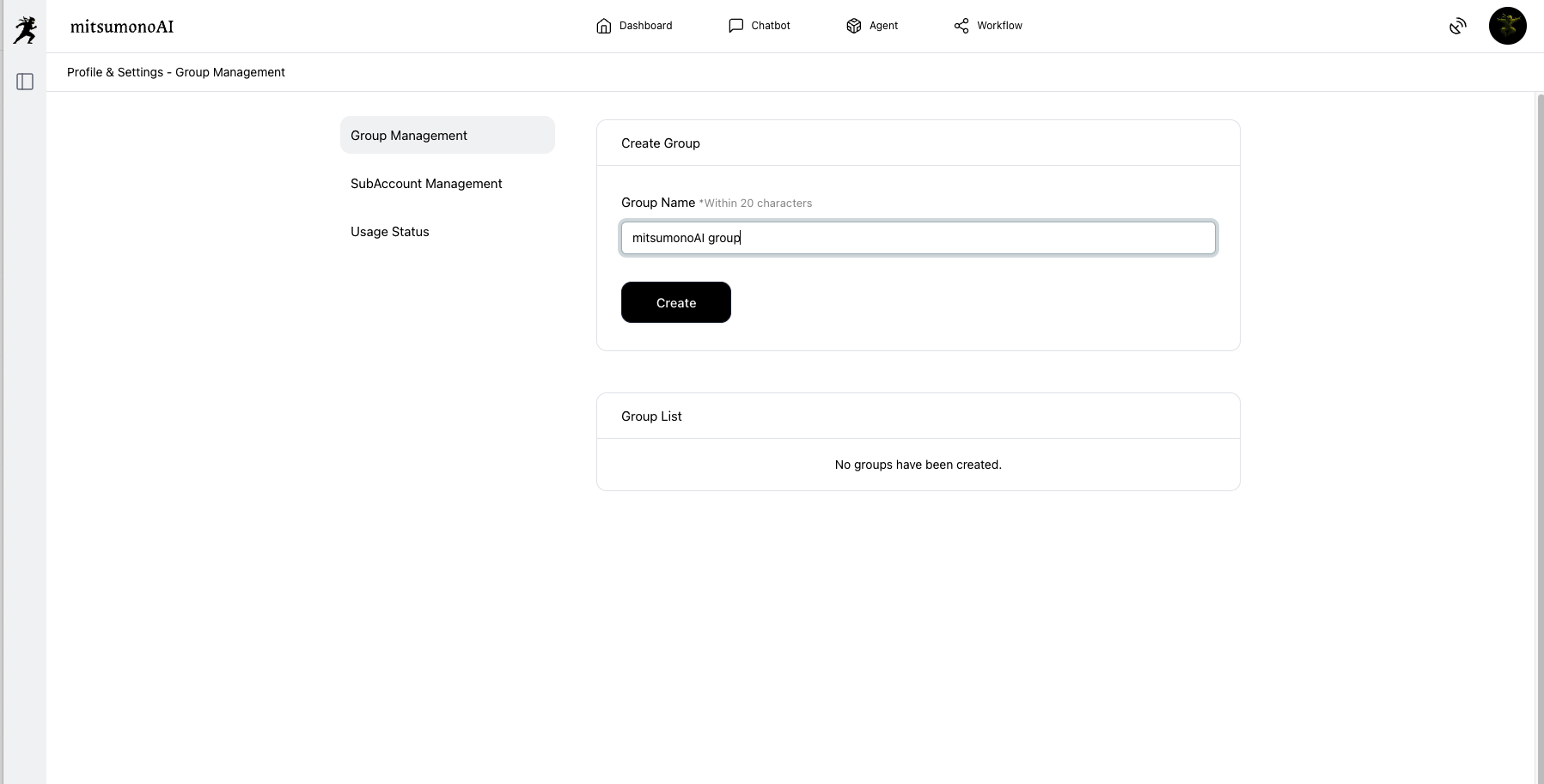
Task: Click the Profile & Settings breadcrumb text
Action: pos(115,72)
